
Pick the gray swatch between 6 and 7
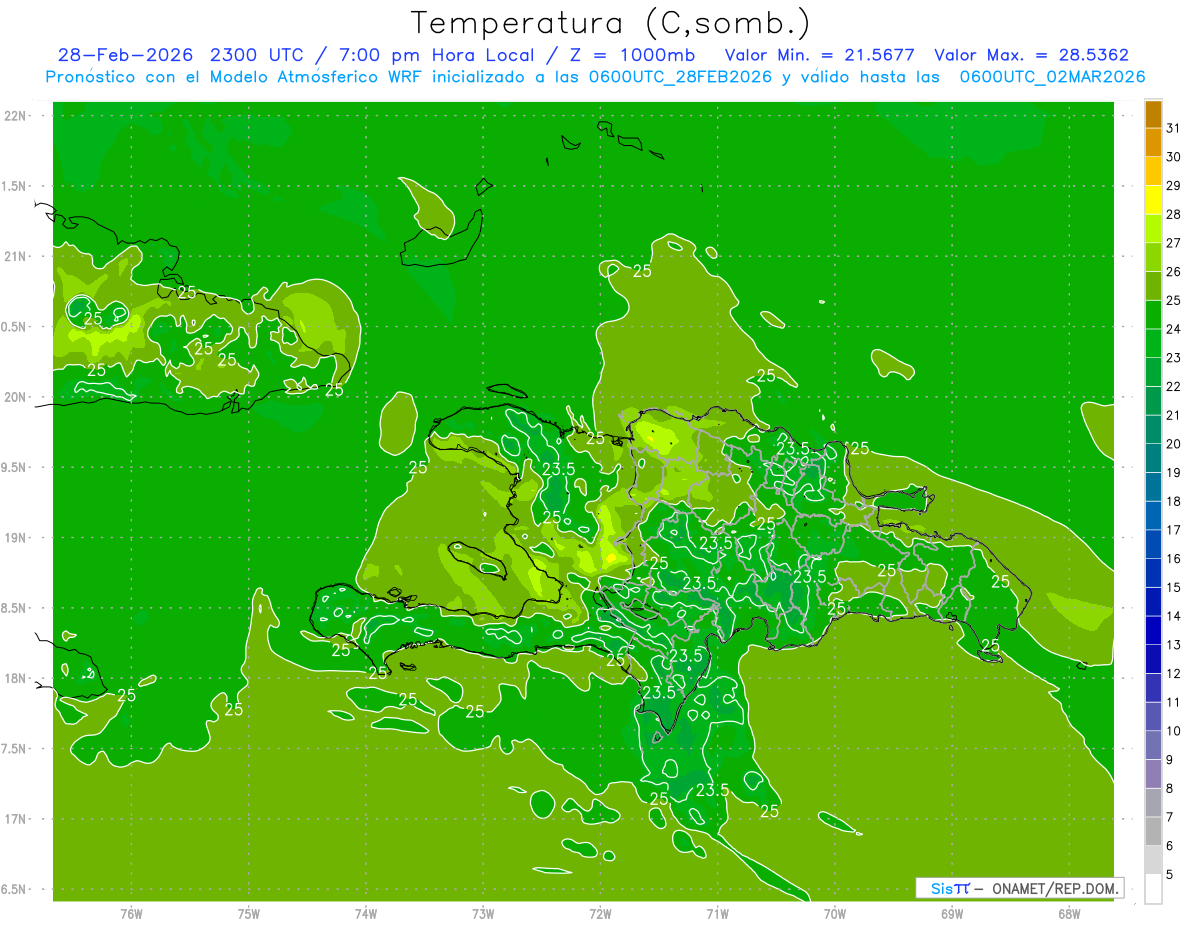(1153, 831)
